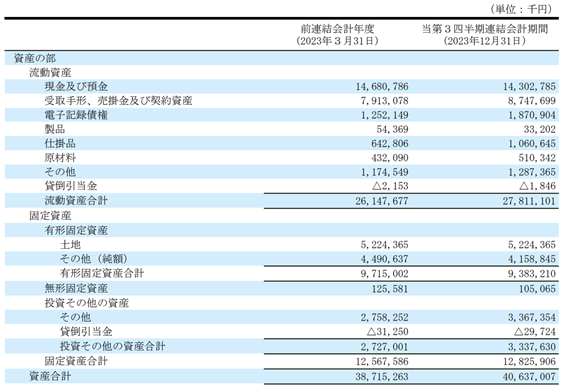This screenshot has height=386, width=565.
Task: Select value 105,065
Action: point(537,288)
